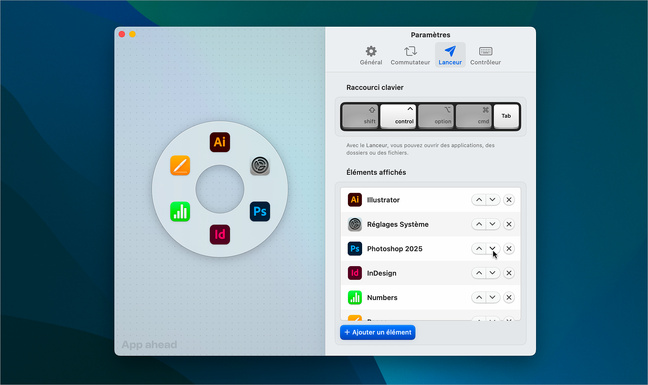This screenshot has height=385, width=648.
Task: Remove Numbers from the list
Action: coord(509,297)
